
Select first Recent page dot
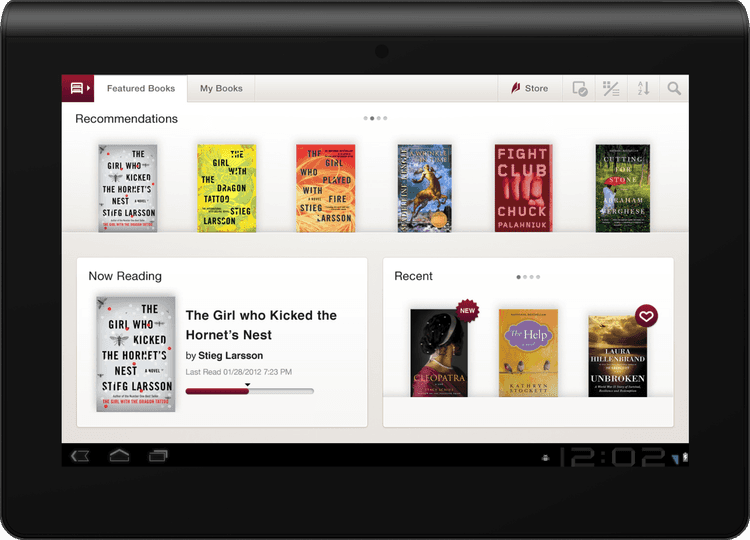coord(518,277)
